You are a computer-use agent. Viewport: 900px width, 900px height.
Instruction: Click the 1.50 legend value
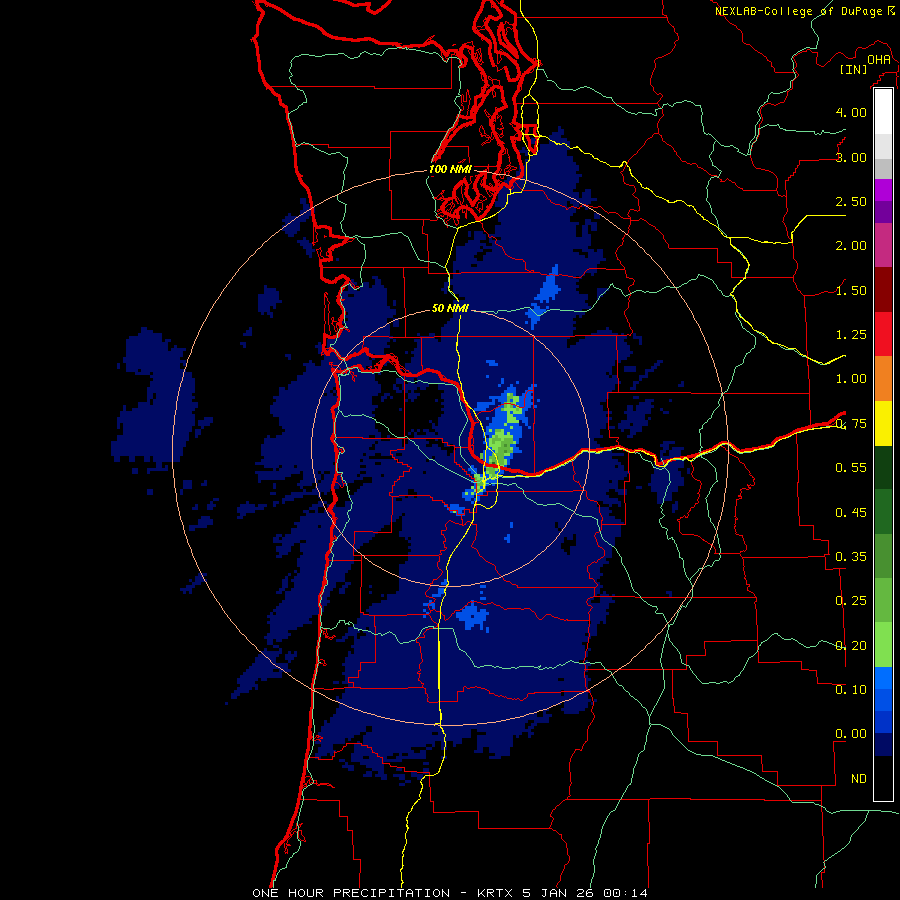851,290
